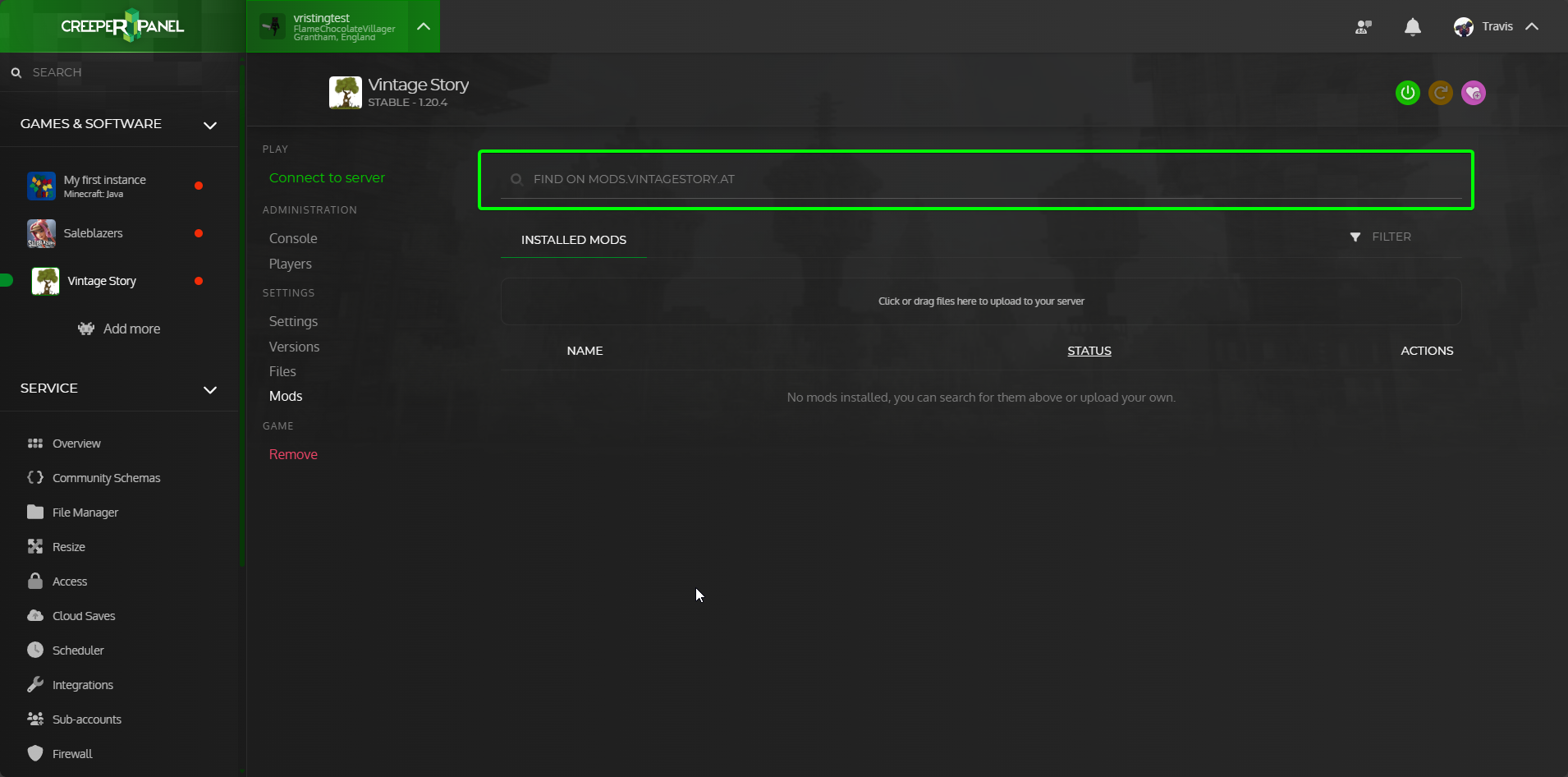Click the Vintage Story instance icon in the sidebar
Viewport: 1568px width, 777px height.
click(45, 282)
